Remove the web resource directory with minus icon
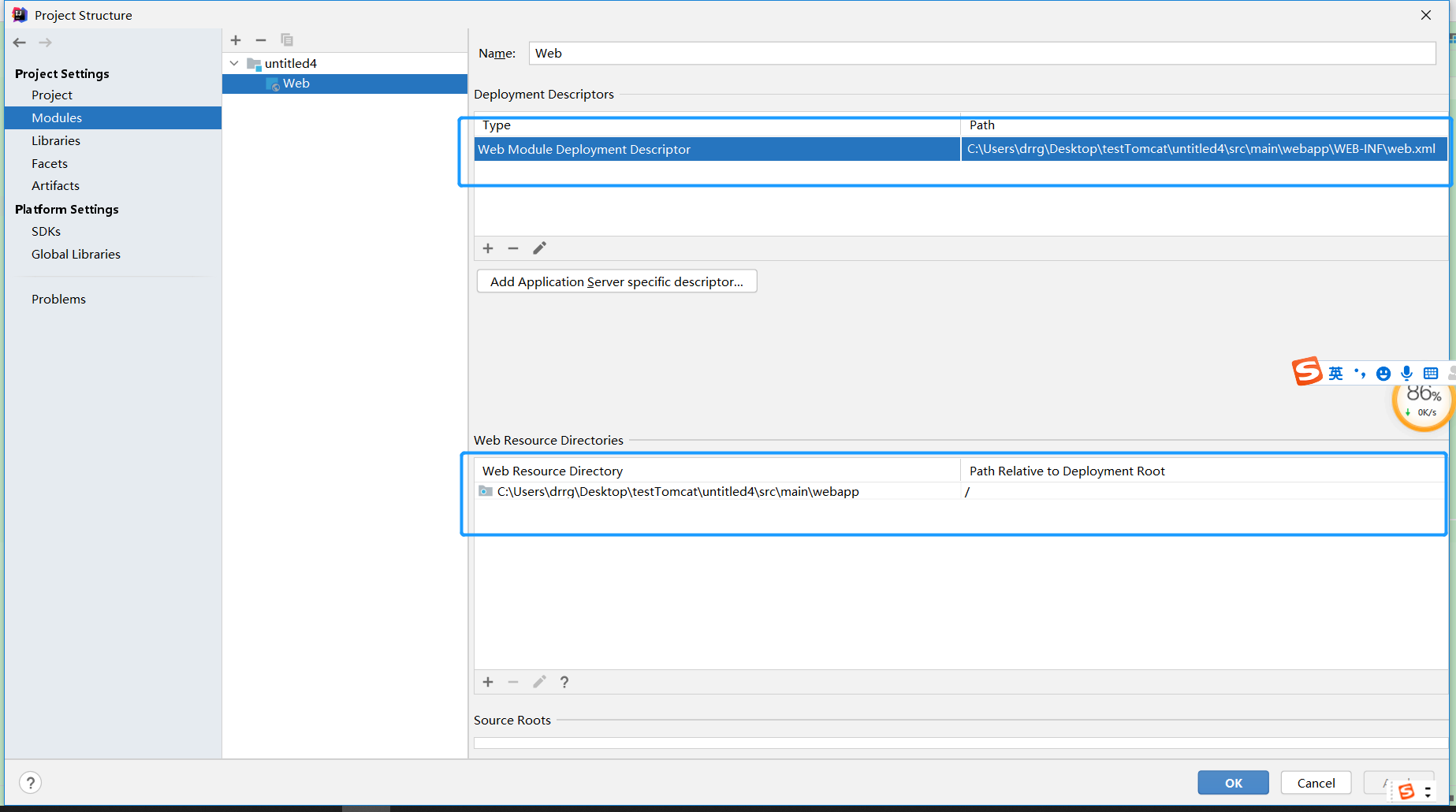 [513, 682]
